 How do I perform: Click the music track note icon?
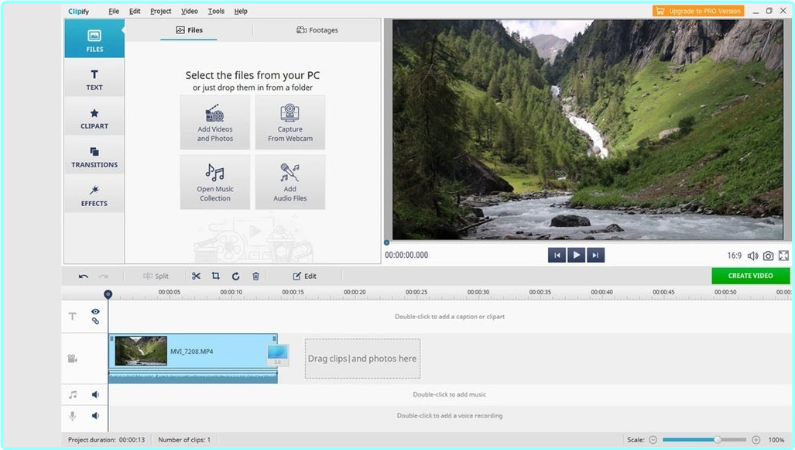73,394
